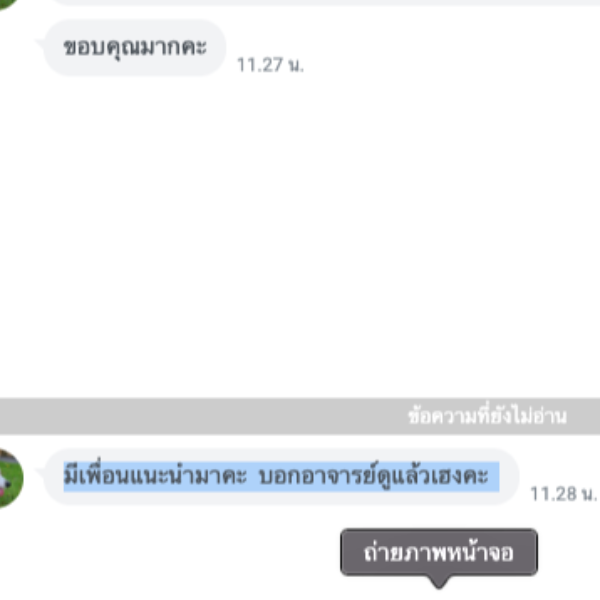The image size is (600, 600).
Task: Select the ขอบคุณมากคะ message bubble
Action: coord(135,48)
